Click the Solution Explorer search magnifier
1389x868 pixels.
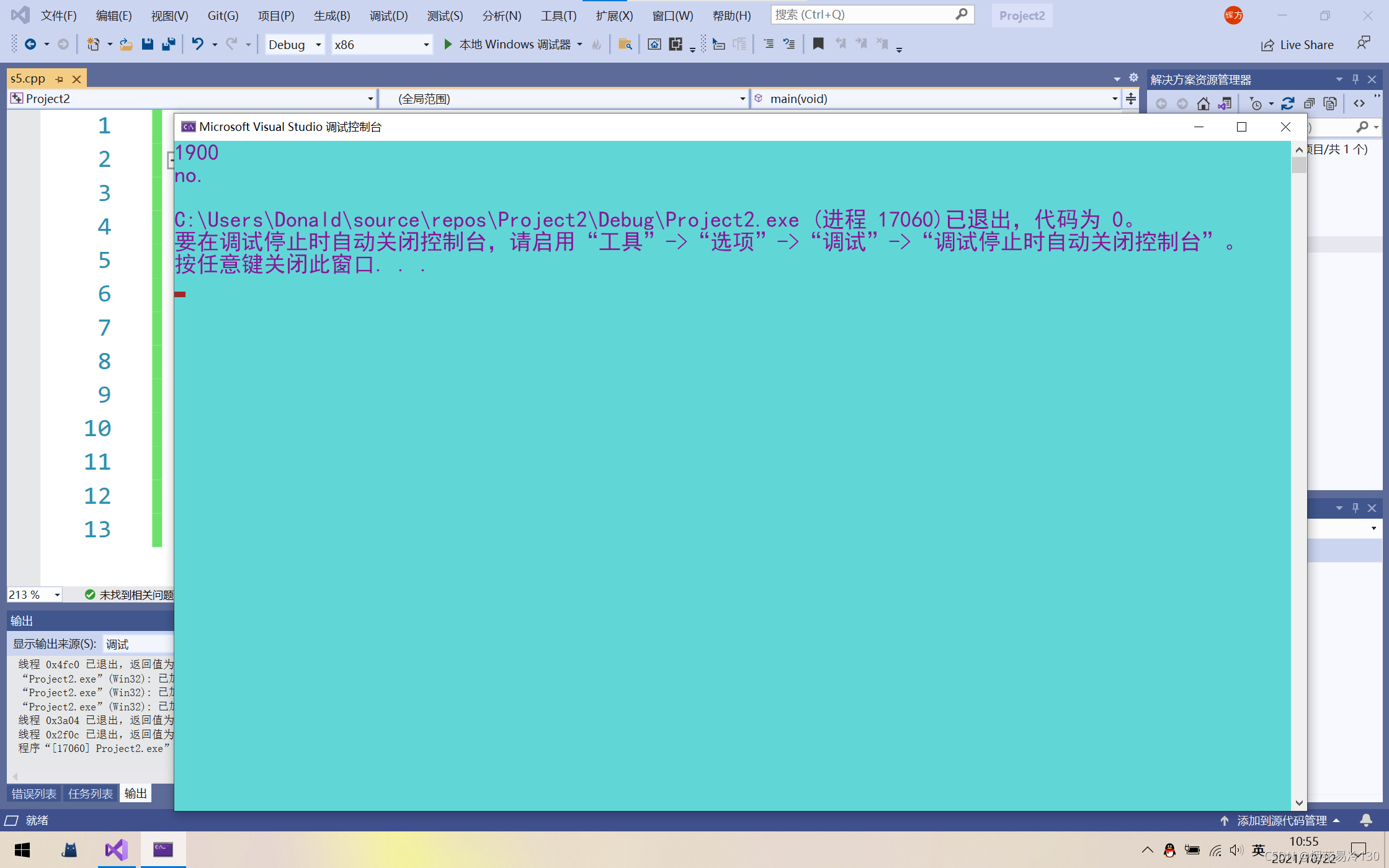(x=1362, y=127)
